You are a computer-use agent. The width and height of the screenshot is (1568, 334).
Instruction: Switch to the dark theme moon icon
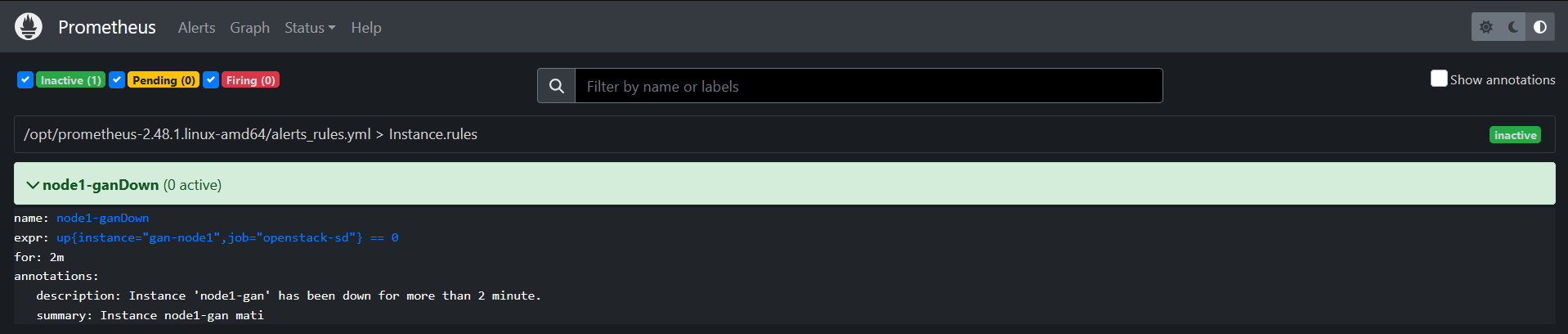click(x=1513, y=27)
